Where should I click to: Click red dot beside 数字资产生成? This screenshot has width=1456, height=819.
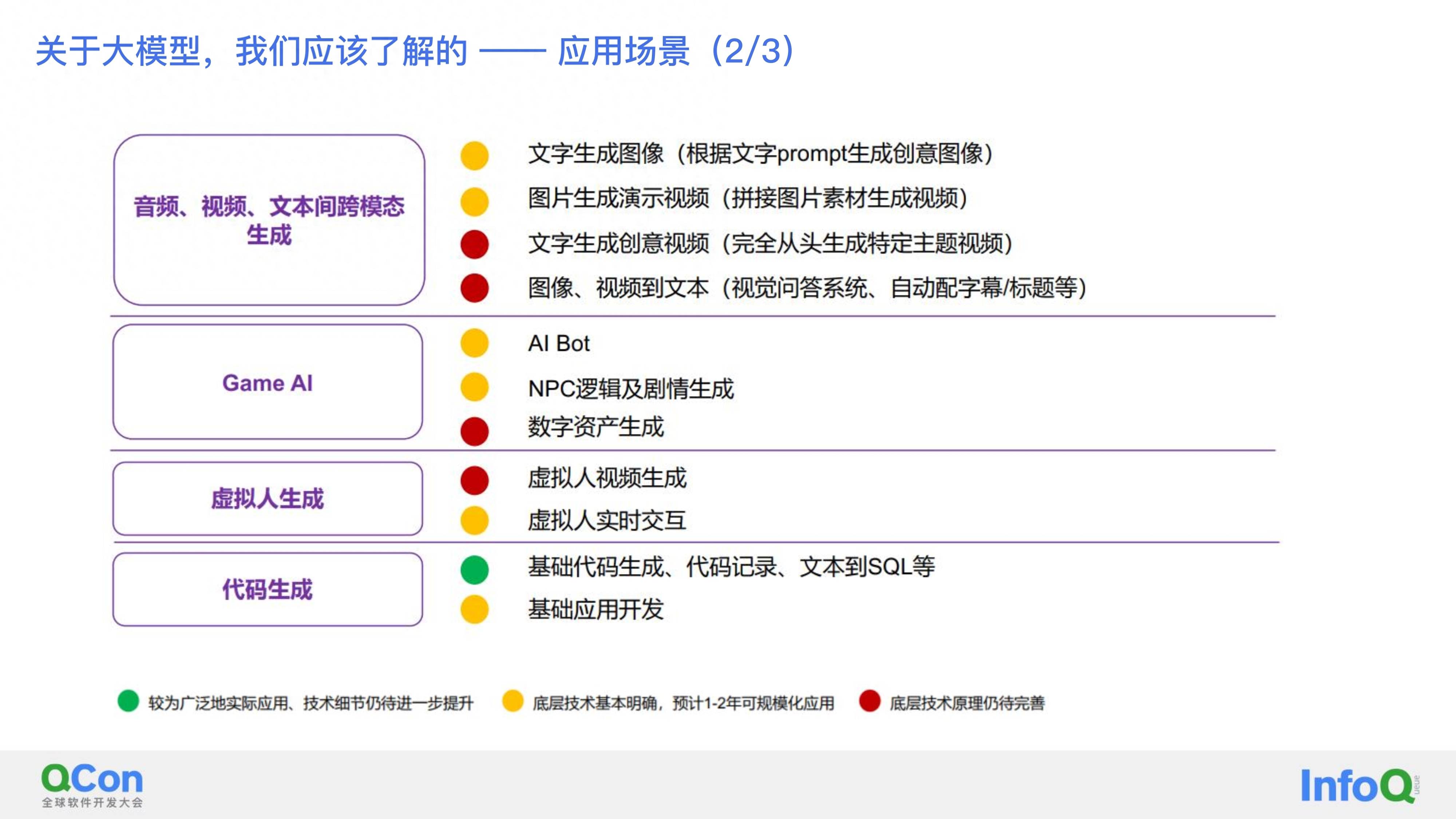point(474,432)
